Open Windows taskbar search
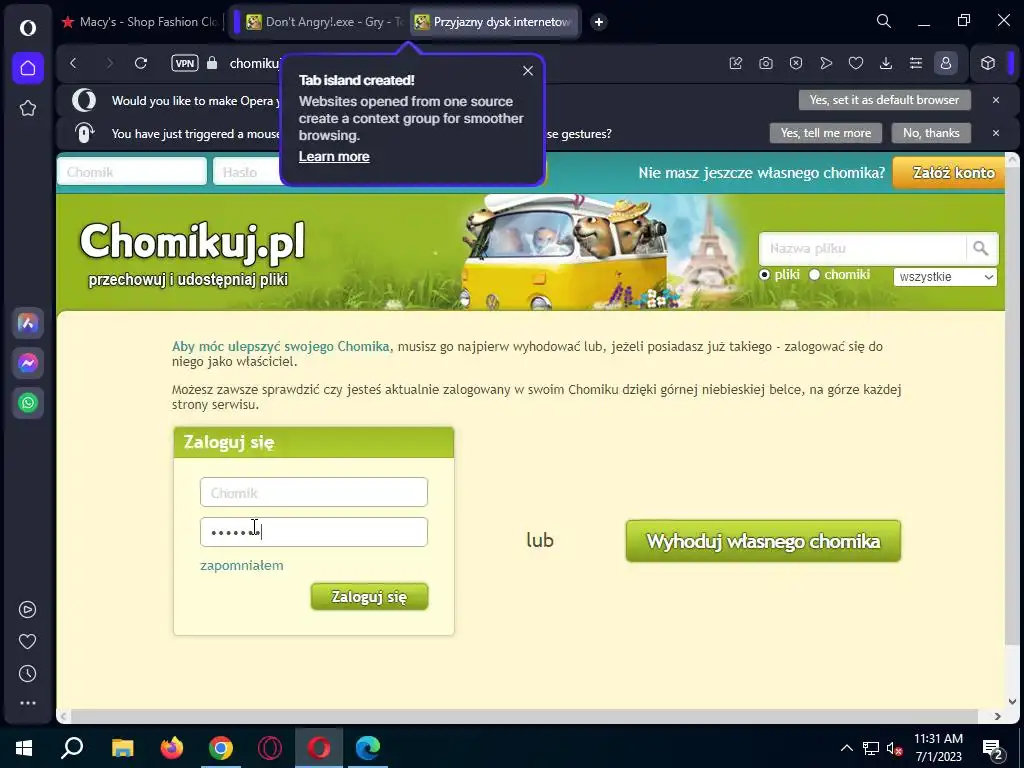 [x=72, y=748]
